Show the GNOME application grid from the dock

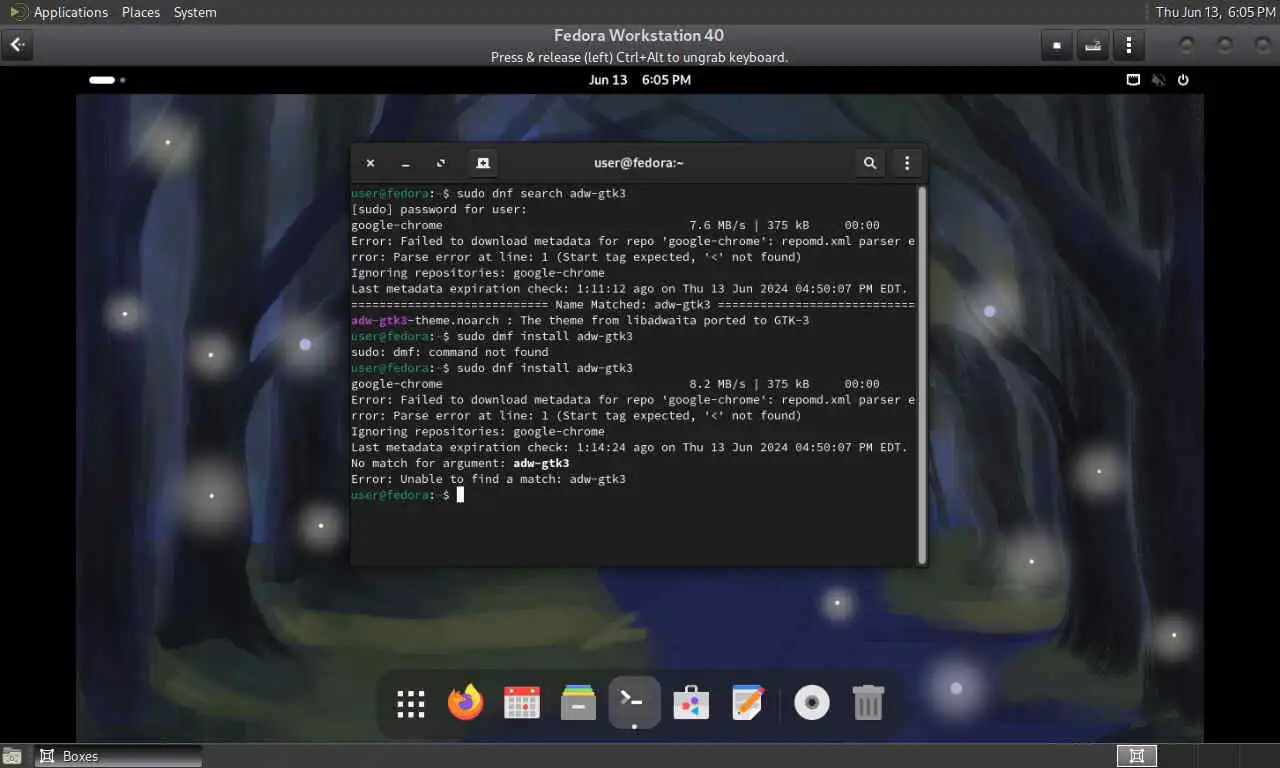point(411,703)
